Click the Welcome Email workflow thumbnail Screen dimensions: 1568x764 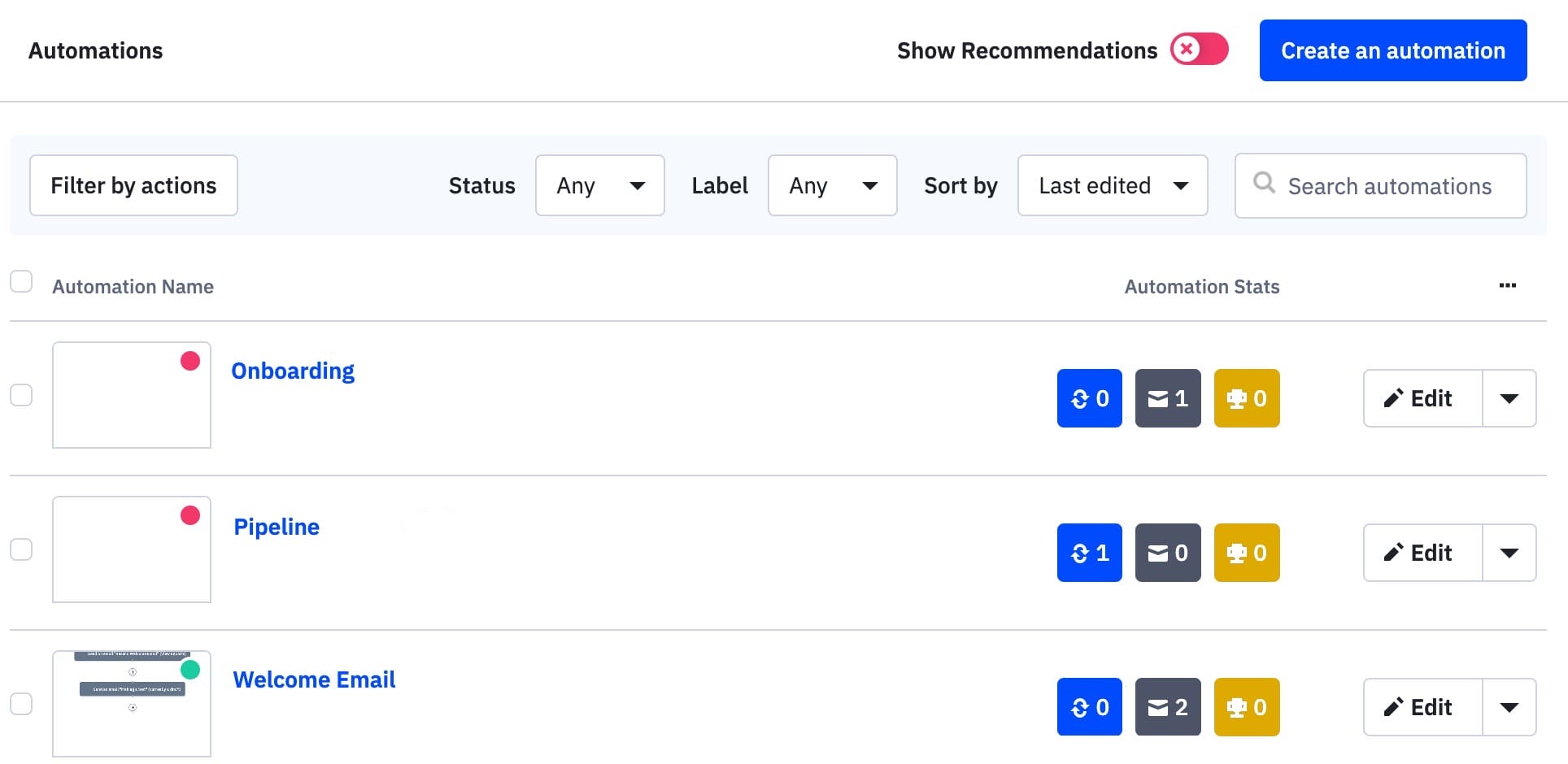130,704
